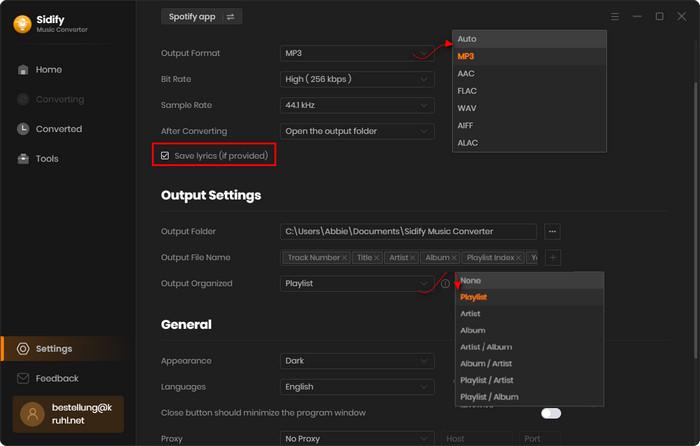
Task: Open the Converted section icon
Action: tap(22, 129)
